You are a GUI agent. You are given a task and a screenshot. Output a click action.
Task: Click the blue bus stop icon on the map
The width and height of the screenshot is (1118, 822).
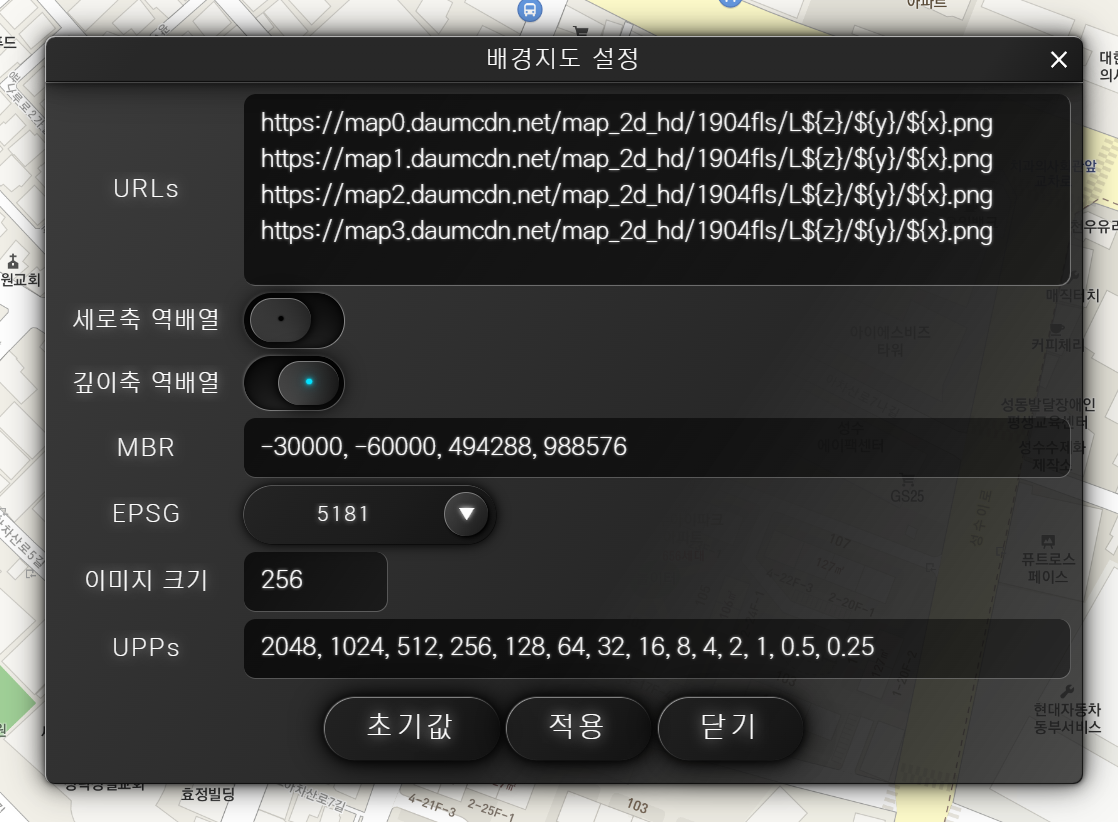[529, 9]
